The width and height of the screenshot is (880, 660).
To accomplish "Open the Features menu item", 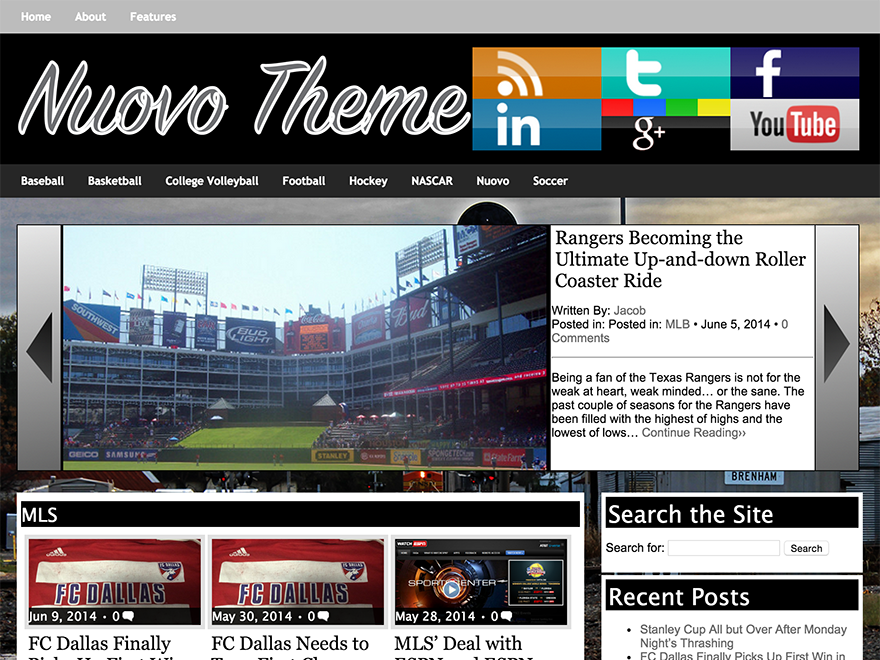I will point(153,17).
